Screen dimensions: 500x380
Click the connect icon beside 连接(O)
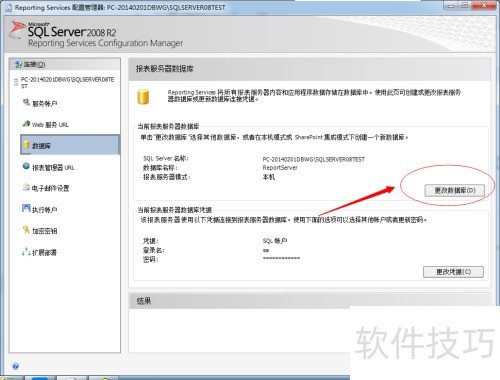[x=17, y=64]
